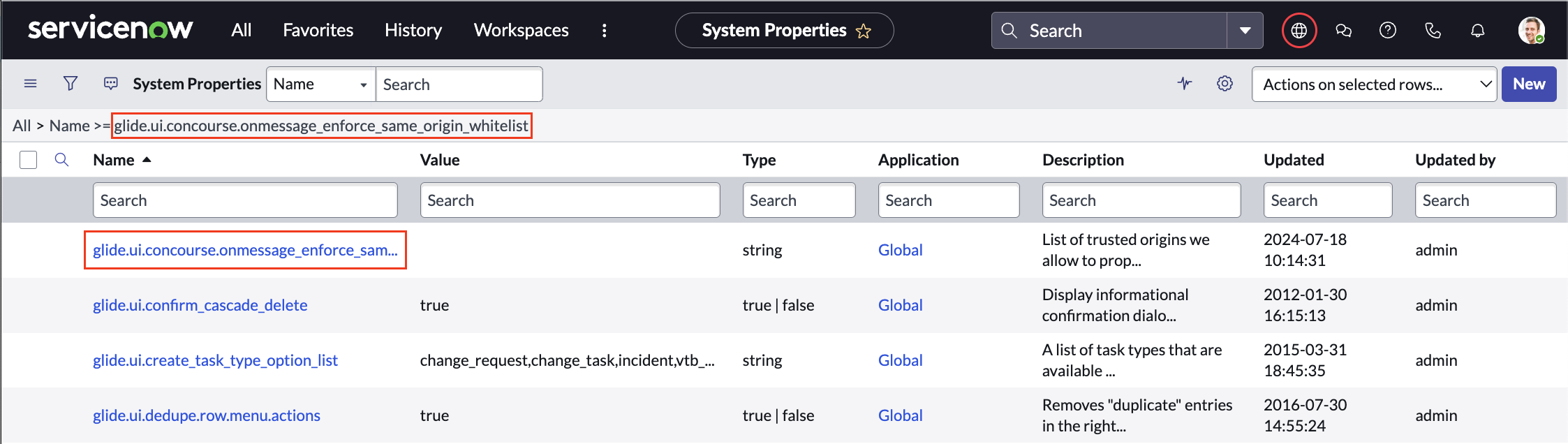The height and width of the screenshot is (444, 1568).
Task: Click the 'List of trusted origins' description
Action: click(1126, 250)
